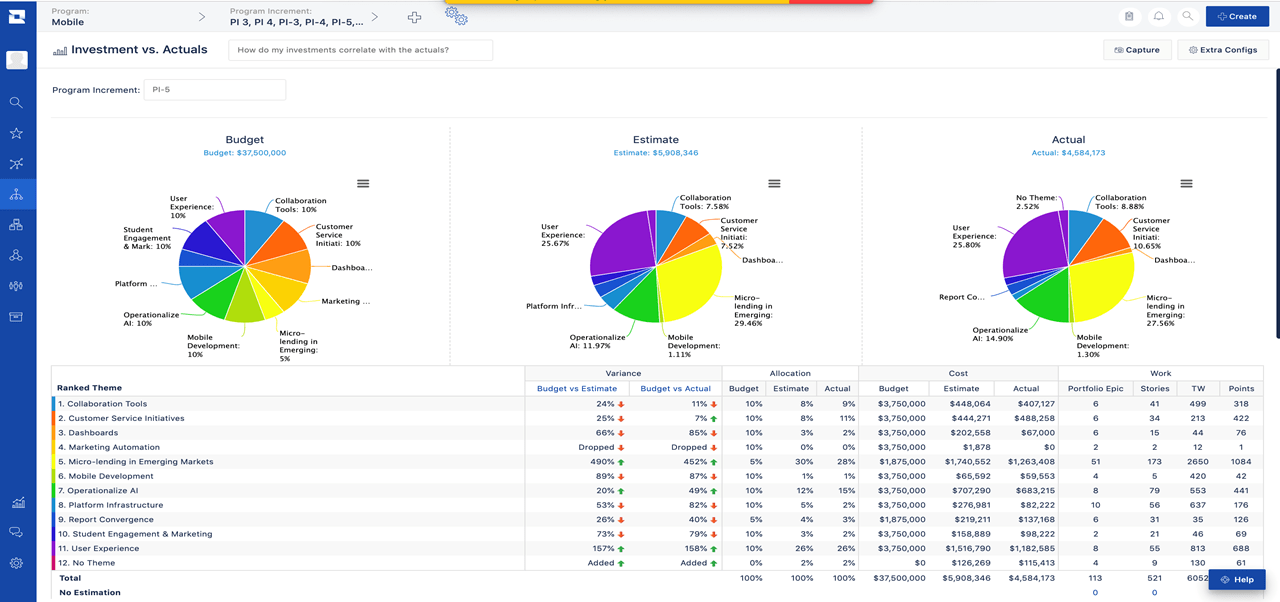Viewport: 1280px width, 602px height.
Task: Click the '490%' variance value
Action: (603, 462)
